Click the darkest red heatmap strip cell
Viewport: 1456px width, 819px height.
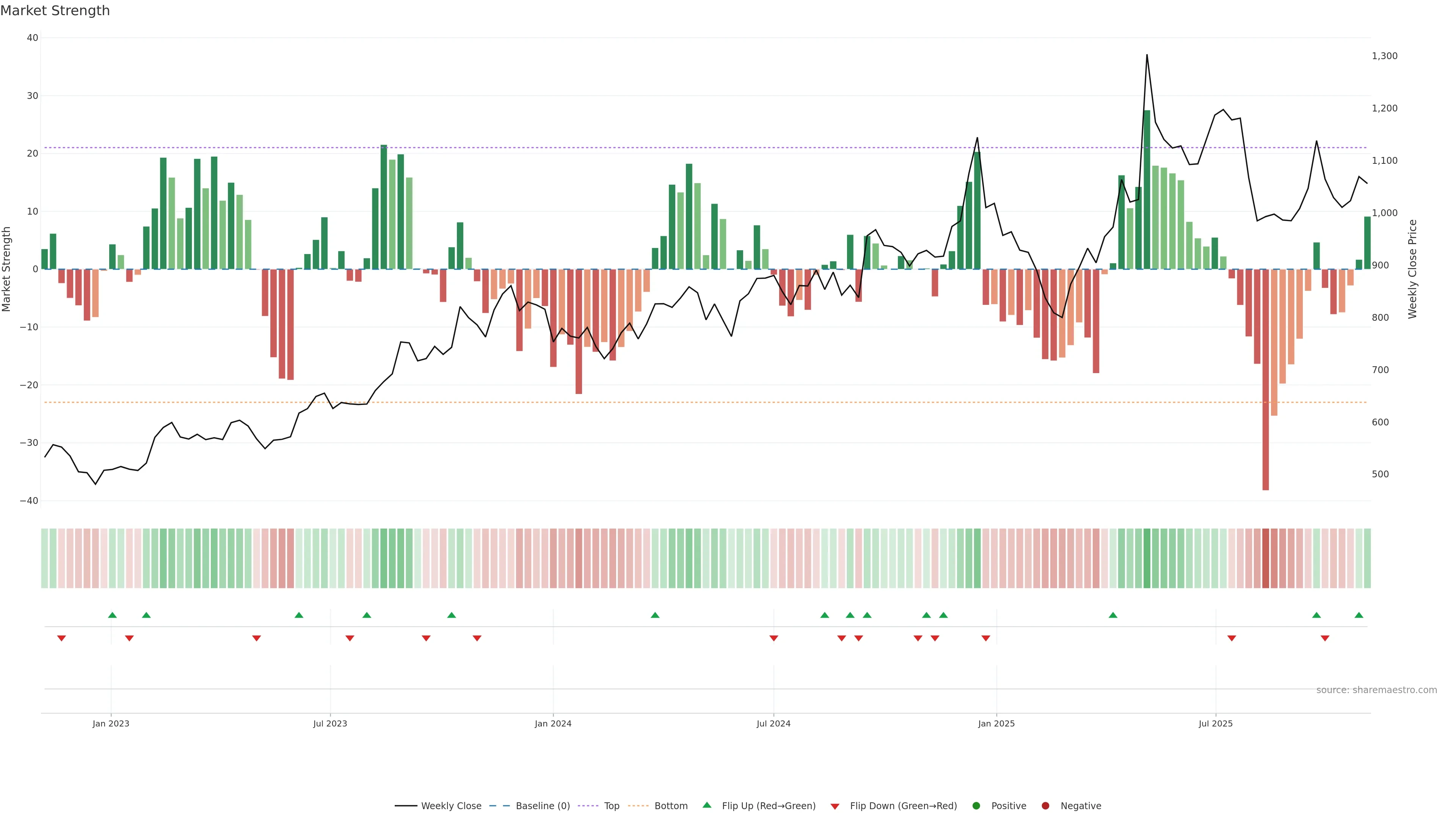pos(1266,558)
